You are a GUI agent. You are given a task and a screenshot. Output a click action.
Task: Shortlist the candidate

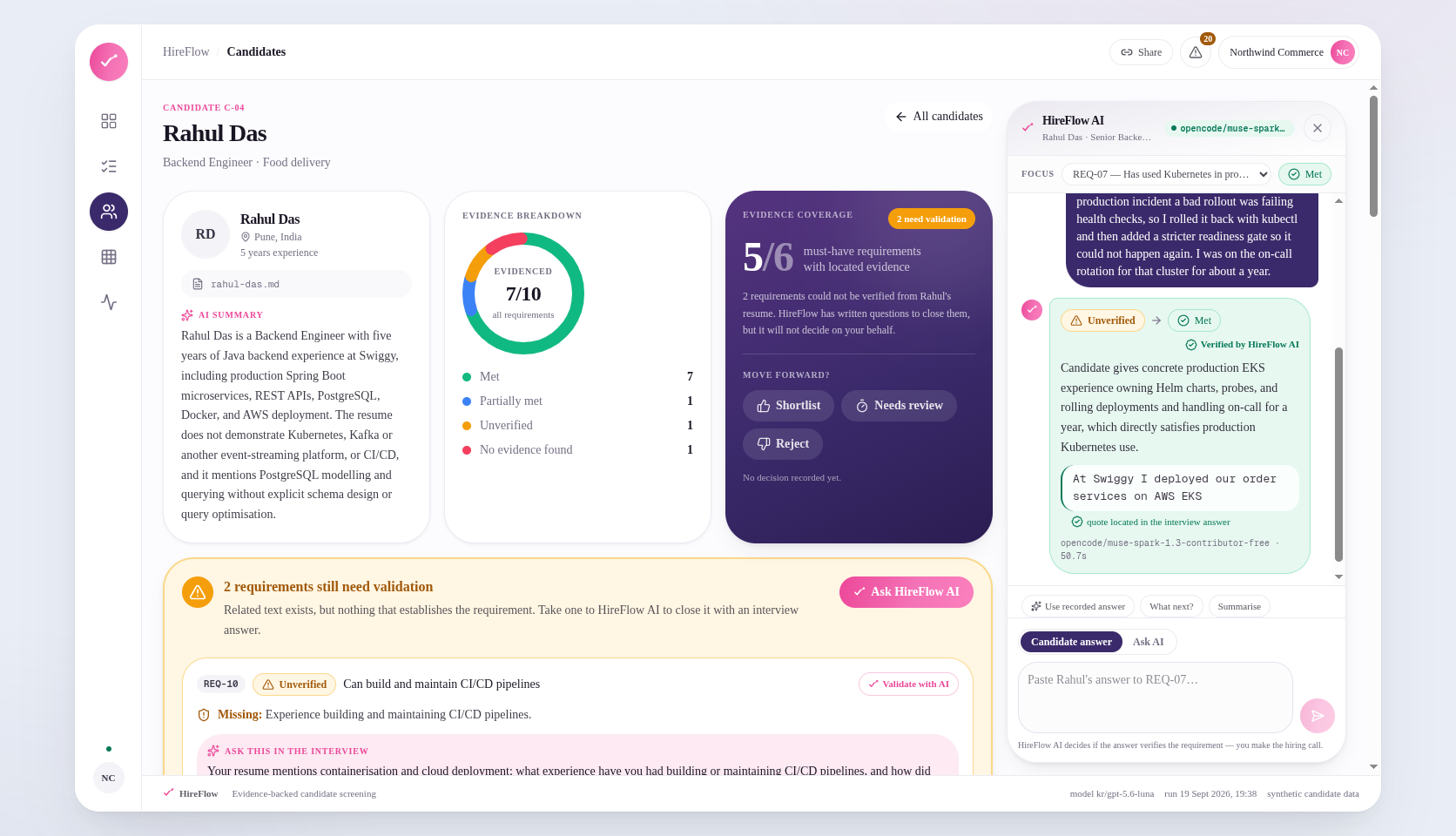point(788,406)
